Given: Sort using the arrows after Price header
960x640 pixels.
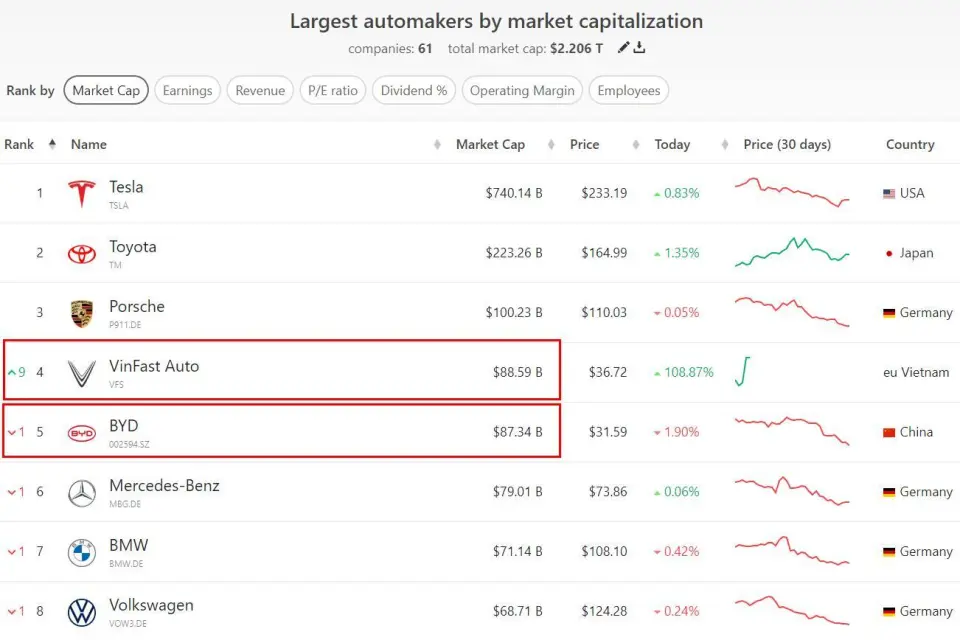Looking at the screenshot, I should coord(636,145).
